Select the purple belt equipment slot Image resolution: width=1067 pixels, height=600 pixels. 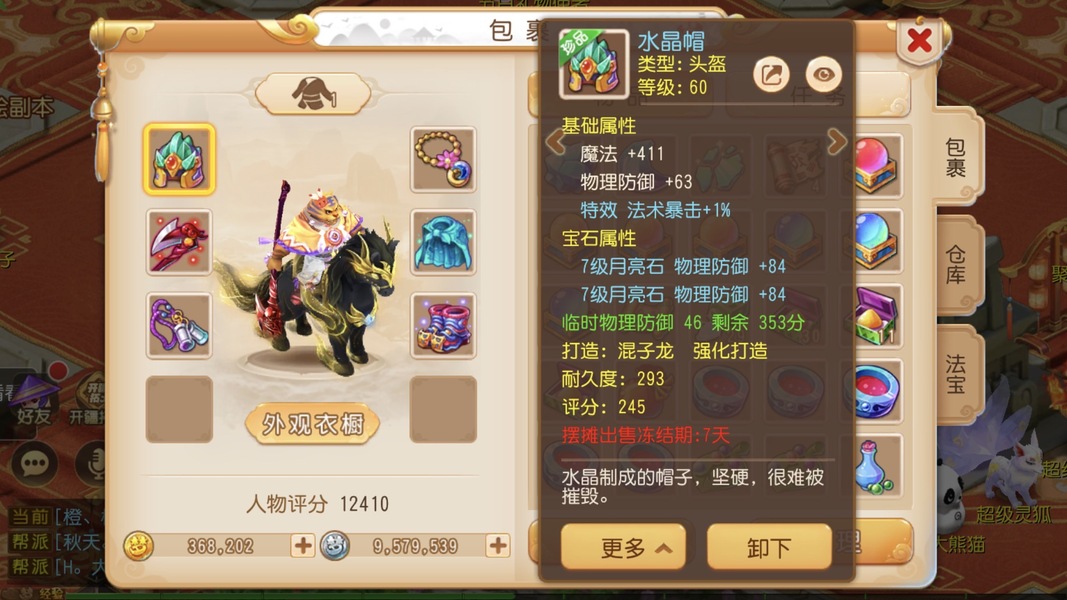[179, 326]
